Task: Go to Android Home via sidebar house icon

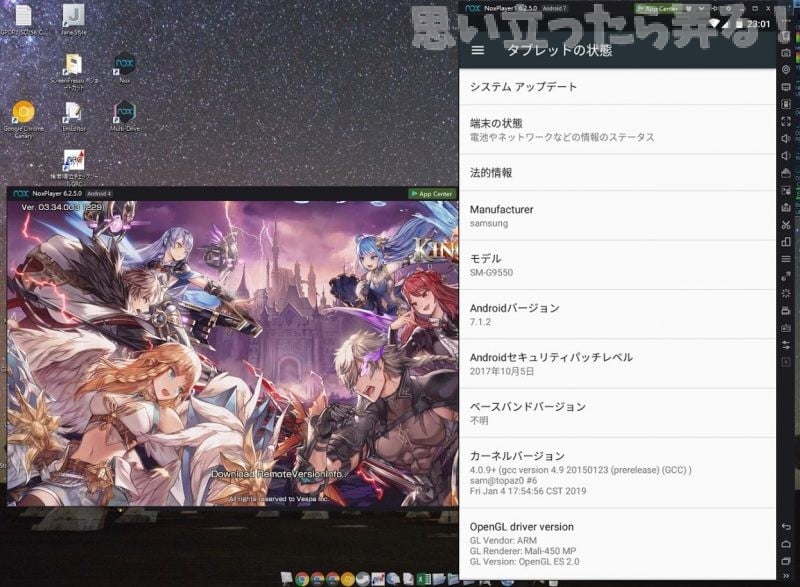Action: click(786, 544)
